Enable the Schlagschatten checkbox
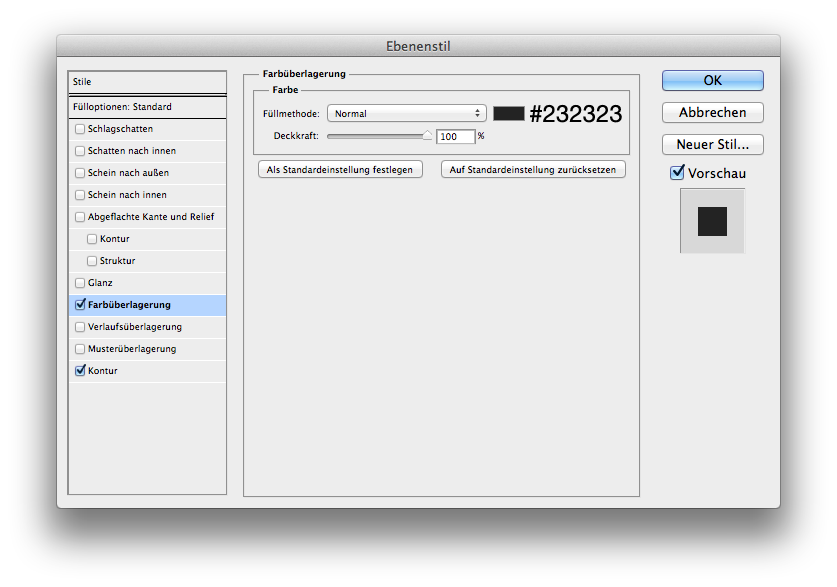Image resolution: width=837 pixels, height=587 pixels. [80, 129]
